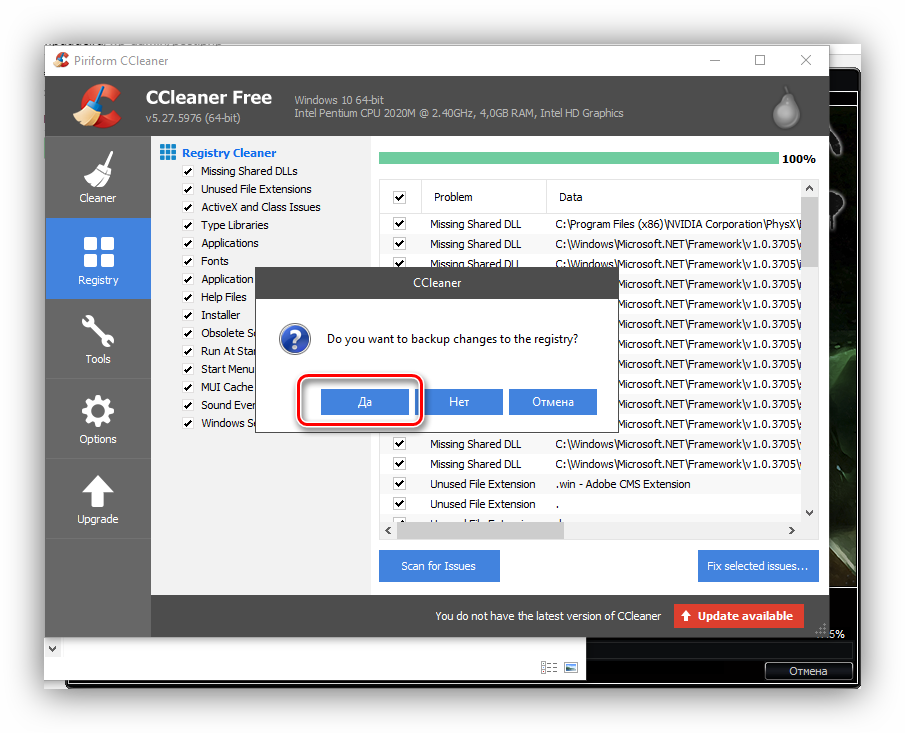Click scroll down arrow of results list
905x733 pixels.
[x=809, y=513]
